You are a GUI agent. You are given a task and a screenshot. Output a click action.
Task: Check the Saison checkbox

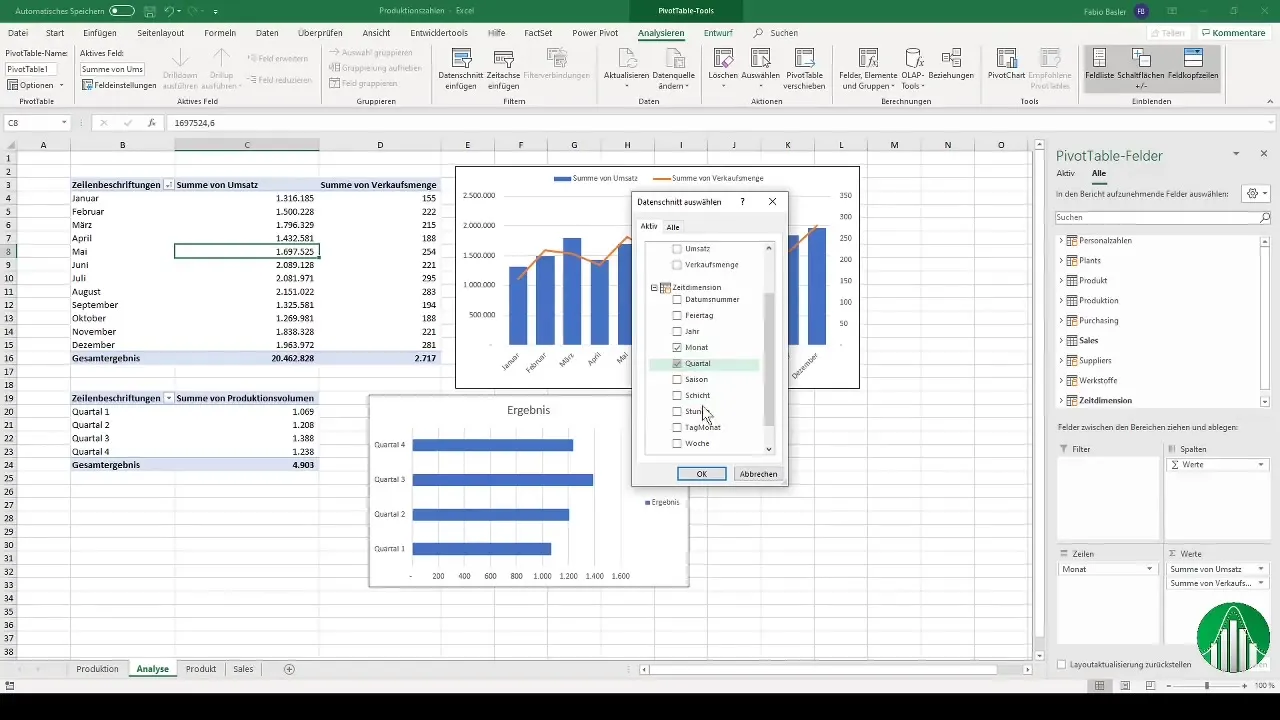click(x=677, y=379)
